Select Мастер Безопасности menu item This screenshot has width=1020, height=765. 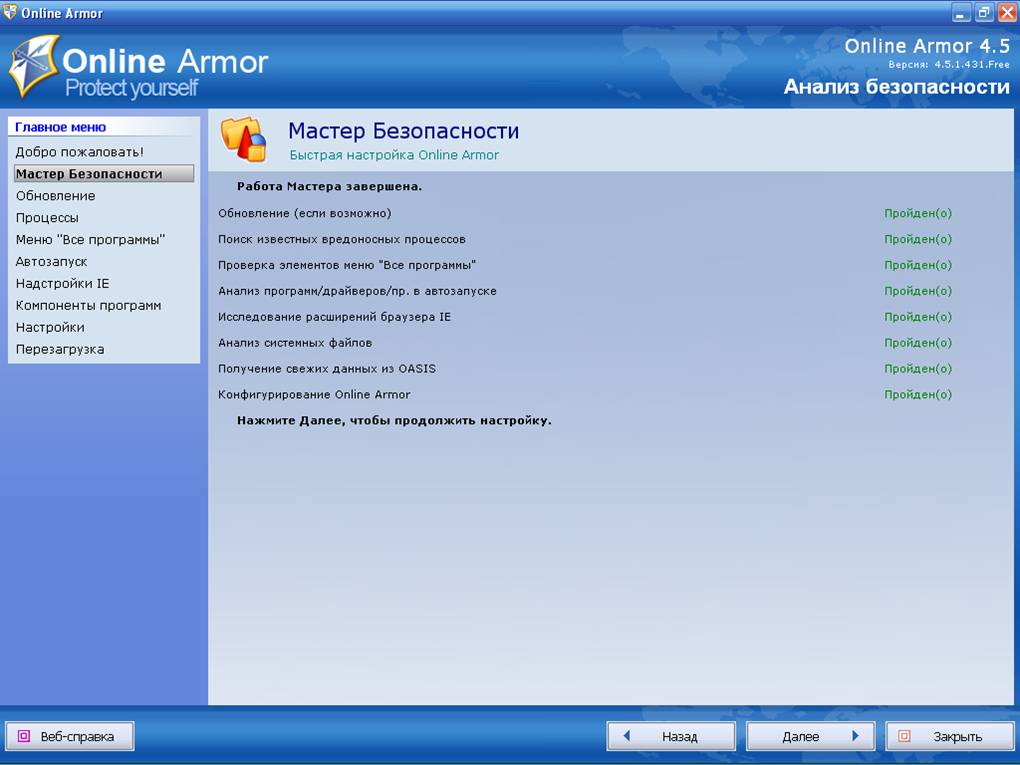pyautogui.click(x=104, y=174)
